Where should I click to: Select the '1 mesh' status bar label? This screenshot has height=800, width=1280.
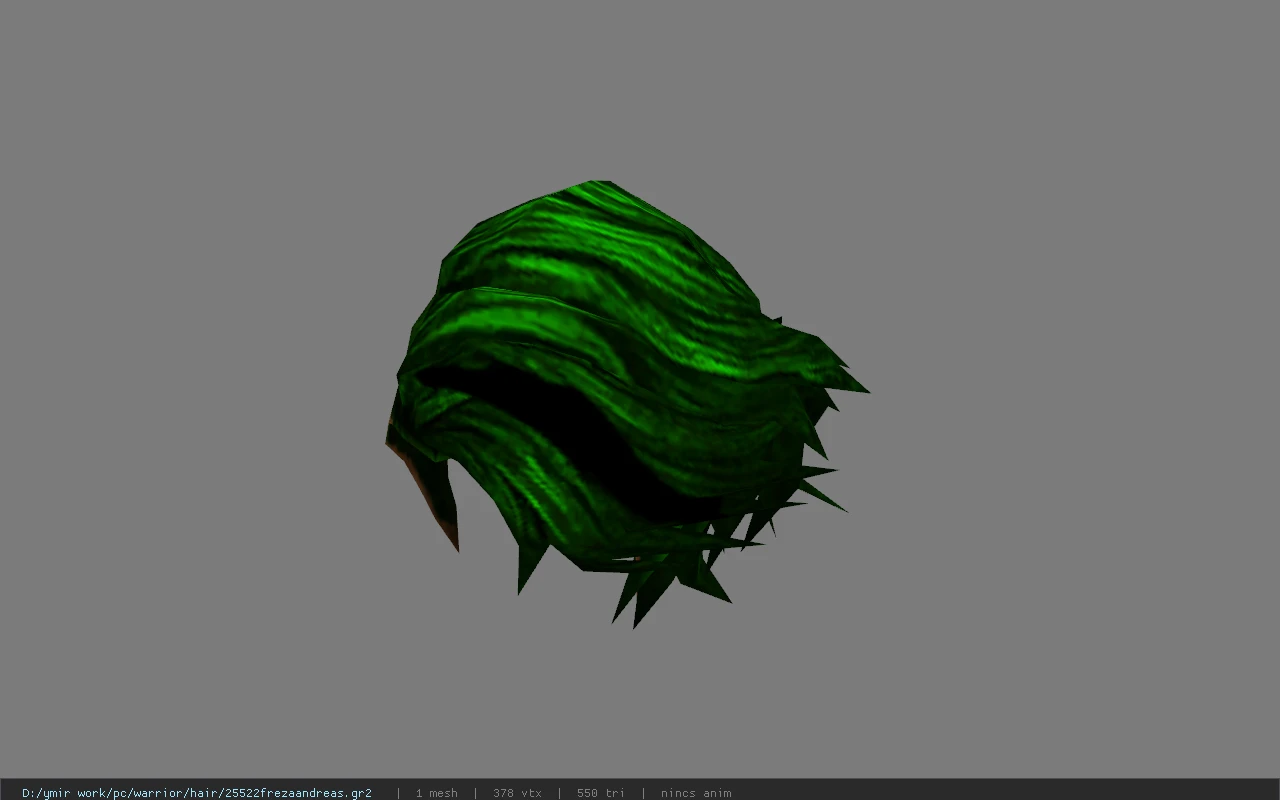coord(437,793)
